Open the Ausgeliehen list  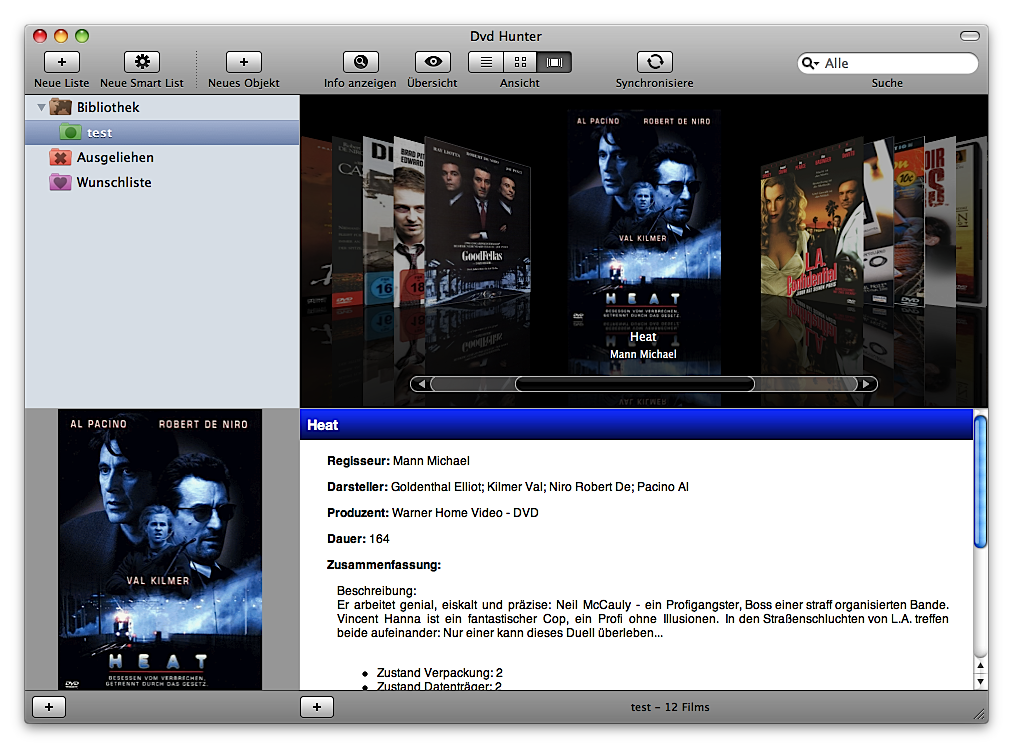click(x=162, y=157)
